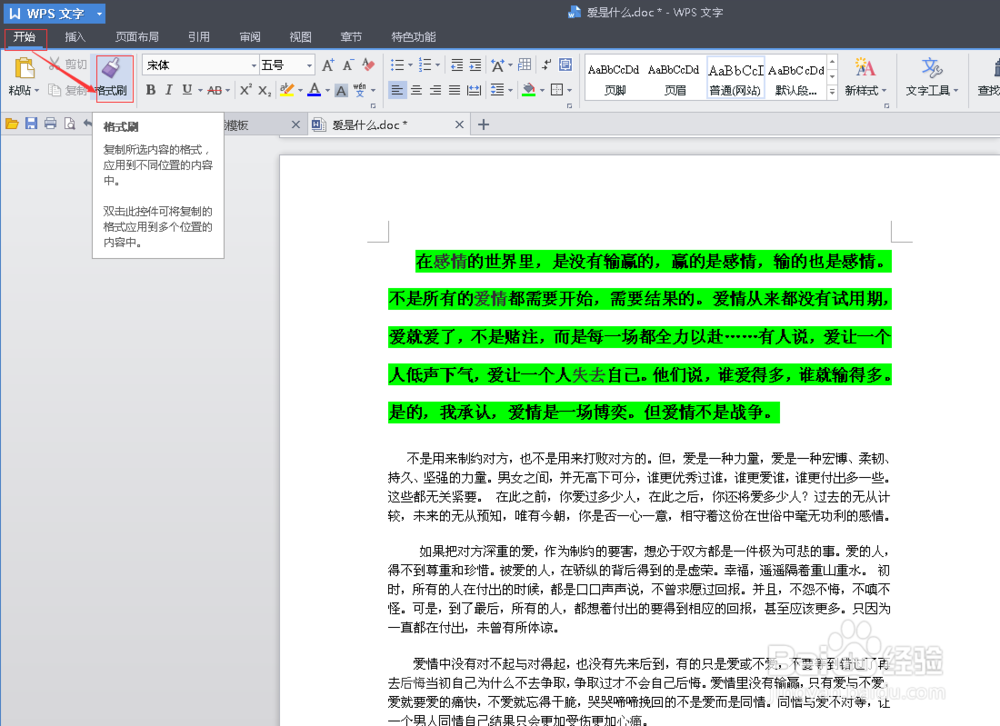Insert a table using the table grid icon
The height and width of the screenshot is (726, 1000).
[x=524, y=64]
